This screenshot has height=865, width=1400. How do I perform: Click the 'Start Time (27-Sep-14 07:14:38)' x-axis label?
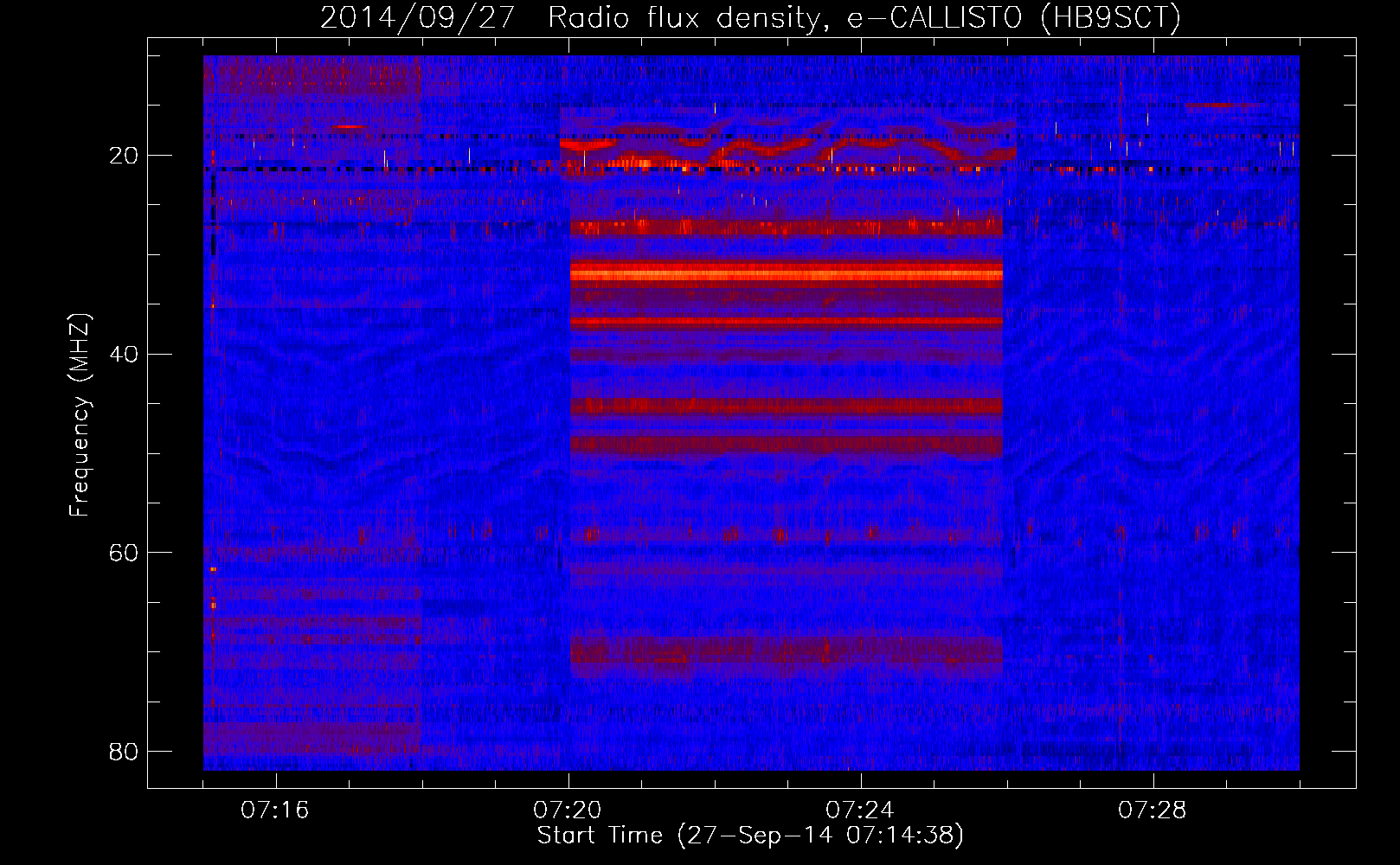[750, 836]
